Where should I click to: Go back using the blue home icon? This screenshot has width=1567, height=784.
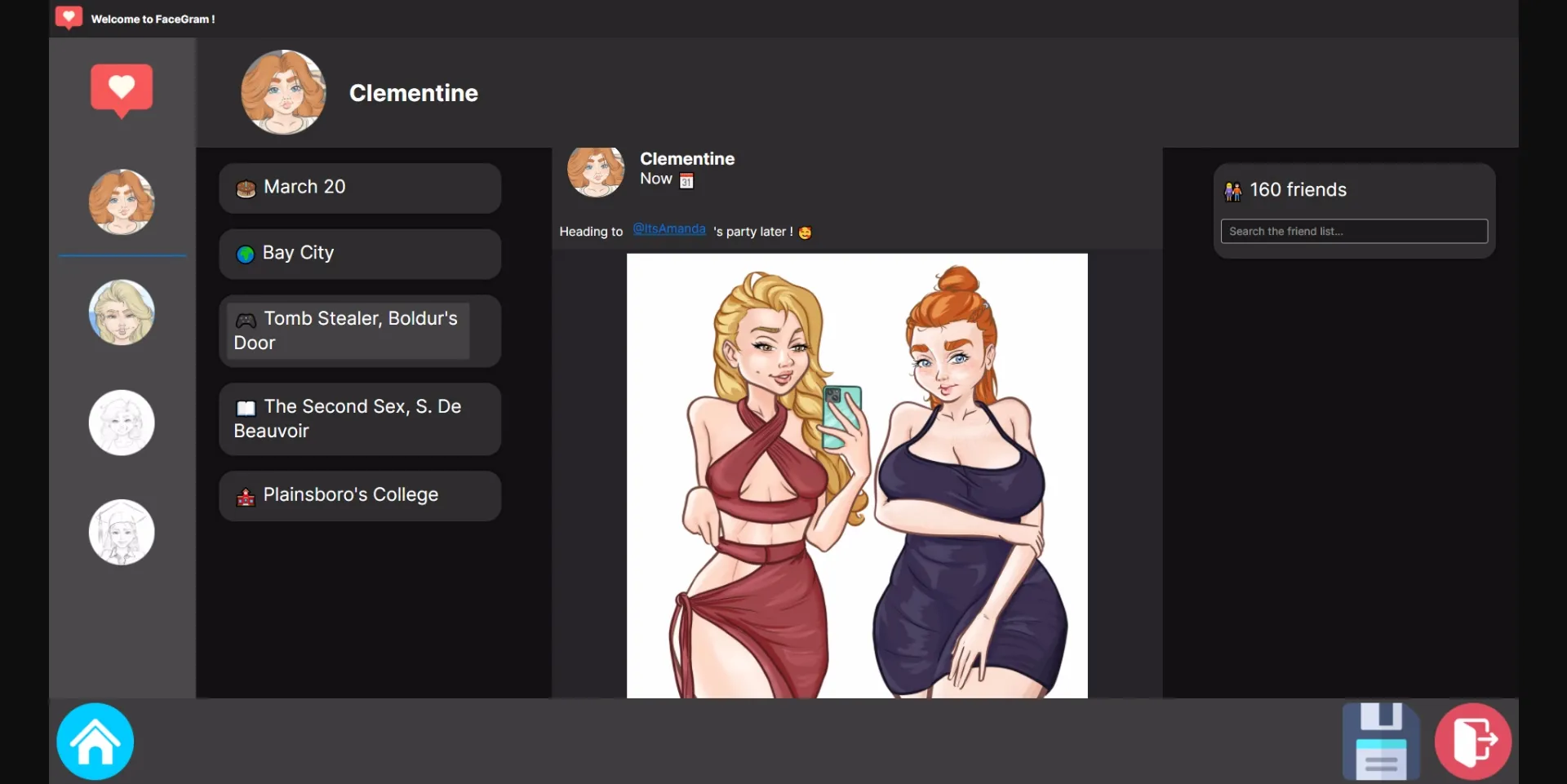pyautogui.click(x=94, y=741)
